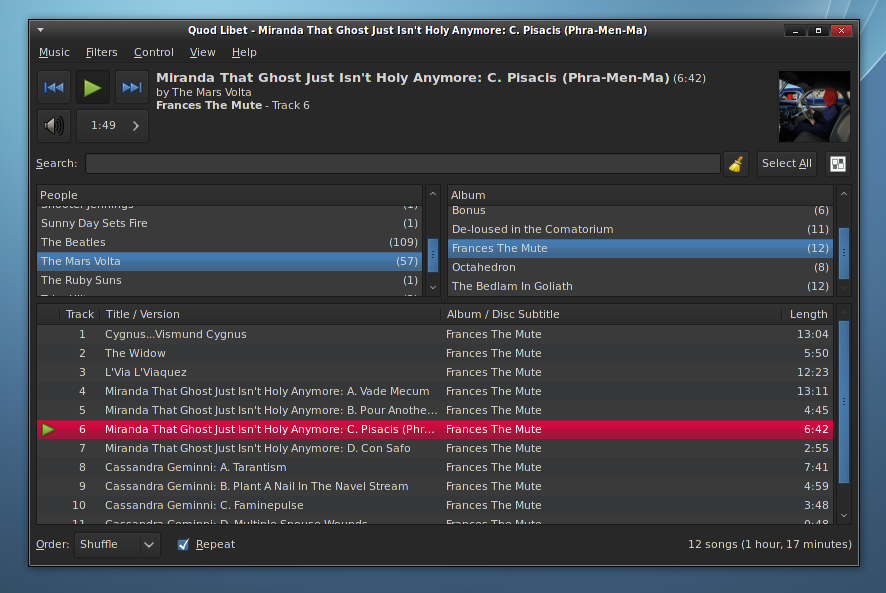Click the People column header
This screenshot has width=886, height=593.
coord(229,195)
